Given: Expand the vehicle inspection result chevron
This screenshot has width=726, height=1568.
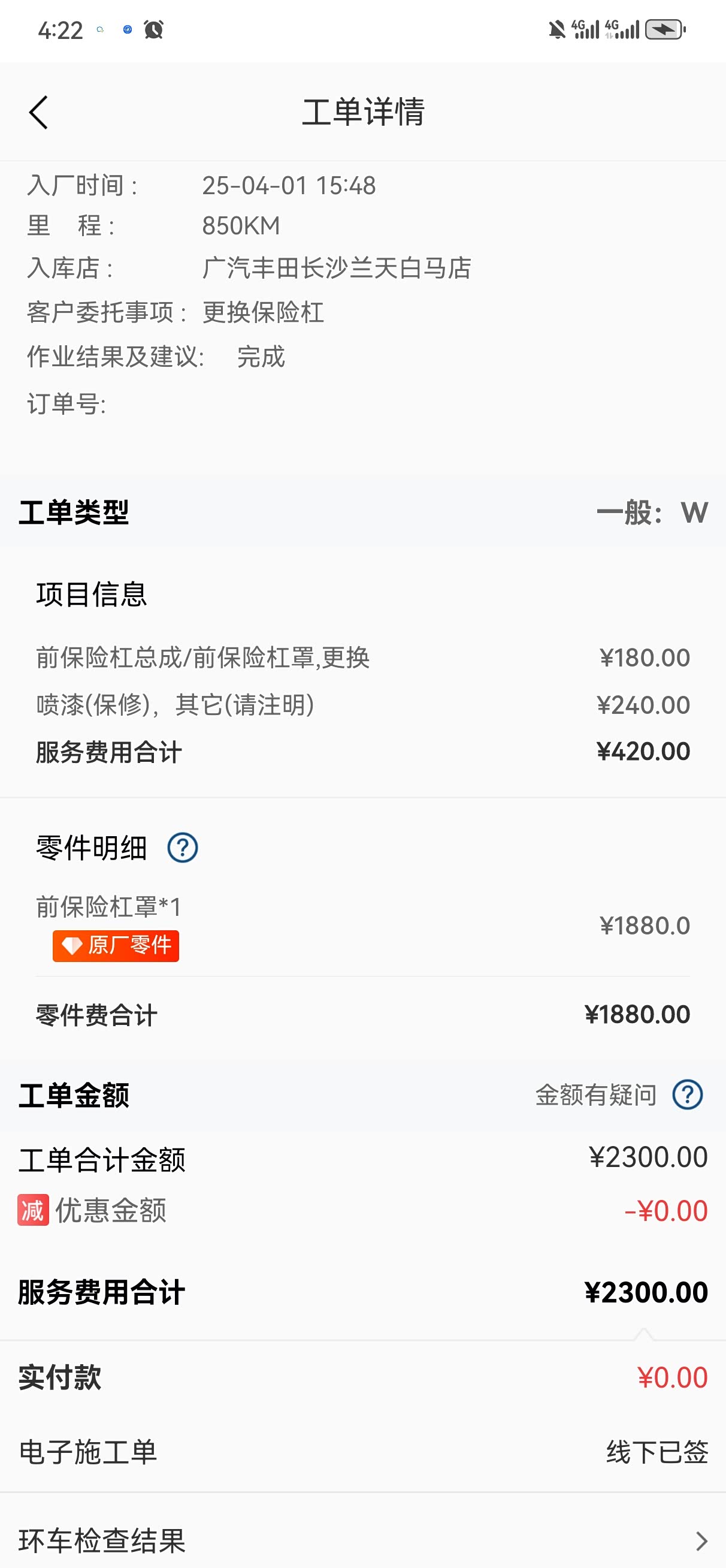Looking at the screenshot, I should click(701, 1540).
